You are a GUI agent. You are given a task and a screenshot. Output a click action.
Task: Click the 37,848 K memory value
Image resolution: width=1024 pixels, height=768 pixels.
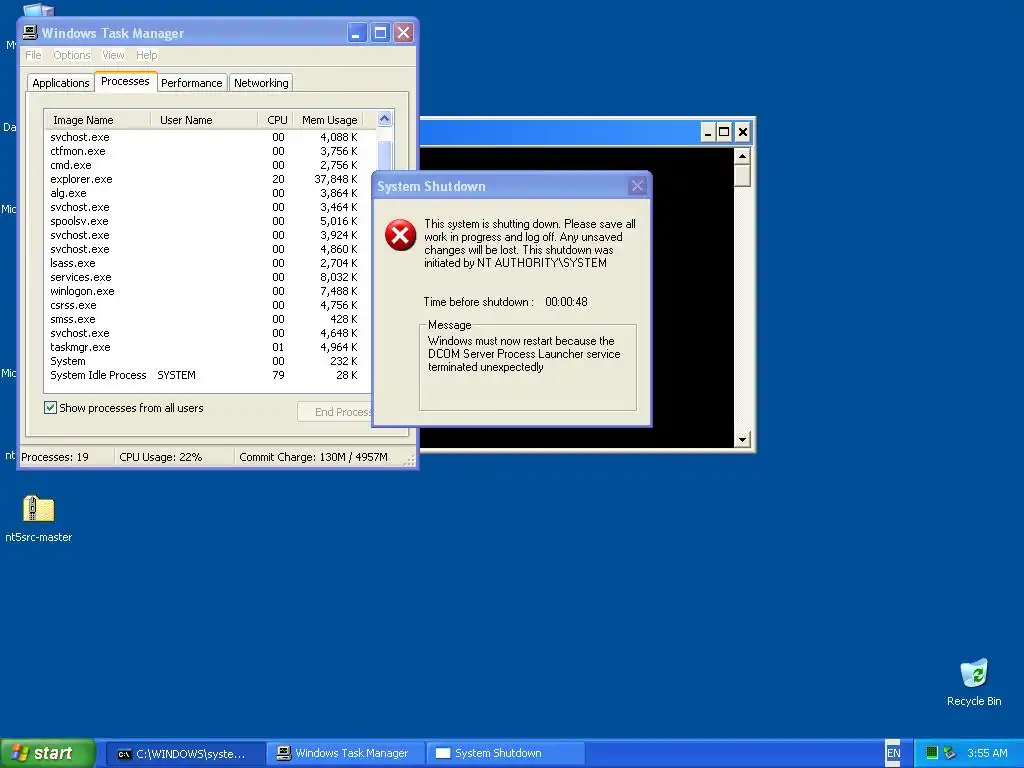point(336,179)
